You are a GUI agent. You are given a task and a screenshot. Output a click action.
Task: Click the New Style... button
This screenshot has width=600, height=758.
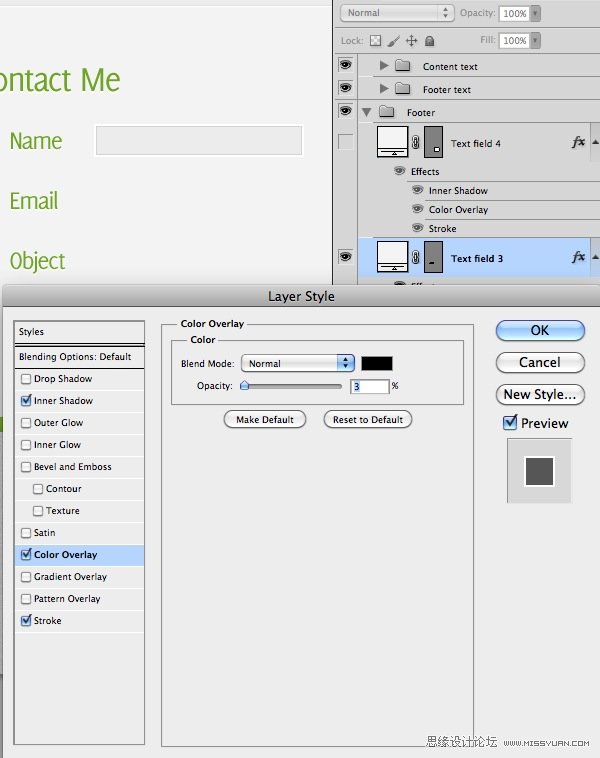(540, 394)
